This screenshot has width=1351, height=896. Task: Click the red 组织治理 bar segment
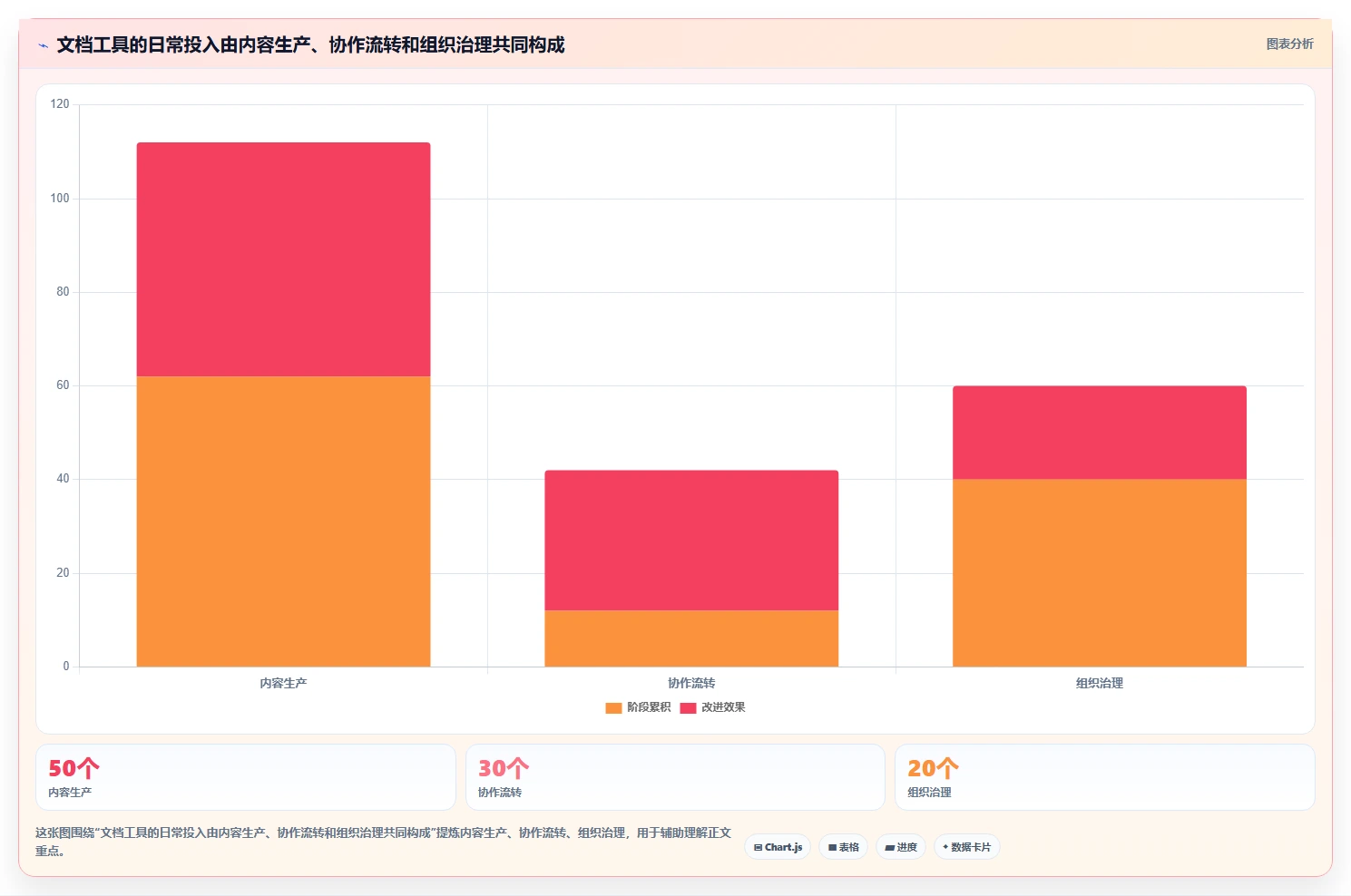[1100, 433]
